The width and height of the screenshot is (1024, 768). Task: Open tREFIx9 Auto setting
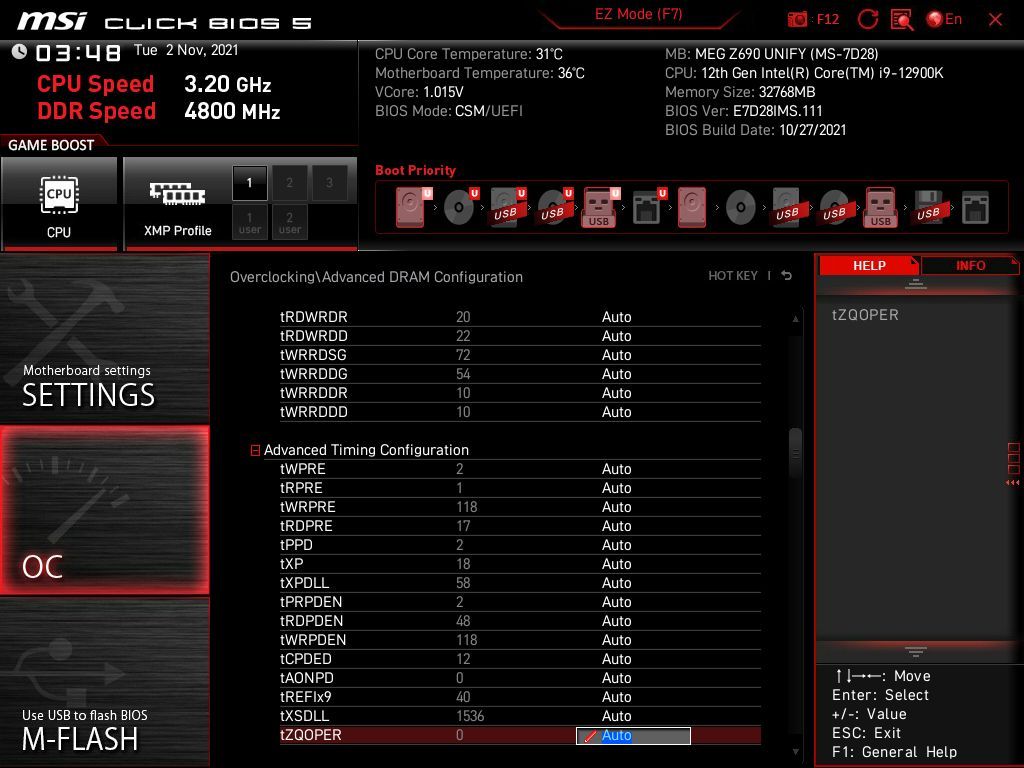[x=616, y=697]
